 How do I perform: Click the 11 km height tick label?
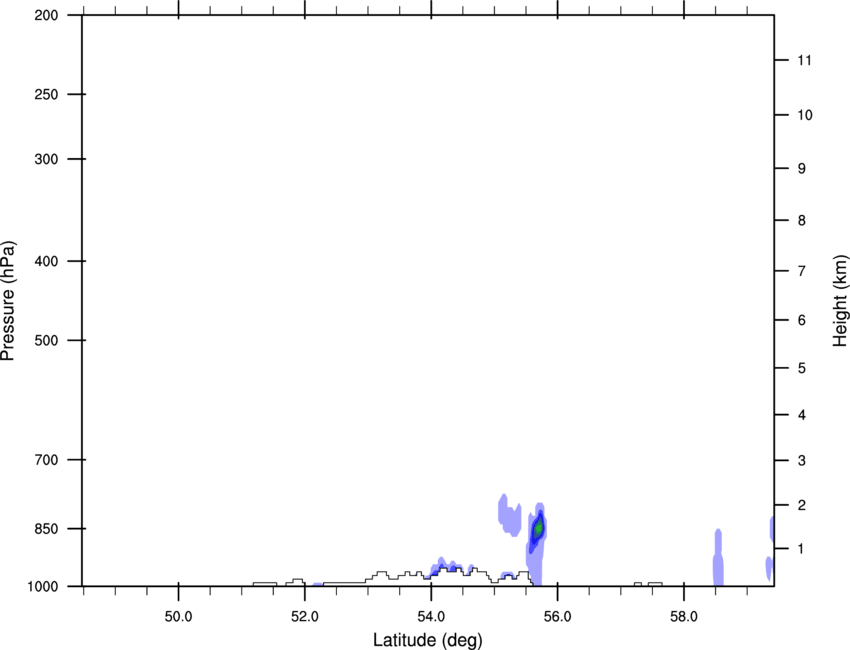(x=804, y=60)
